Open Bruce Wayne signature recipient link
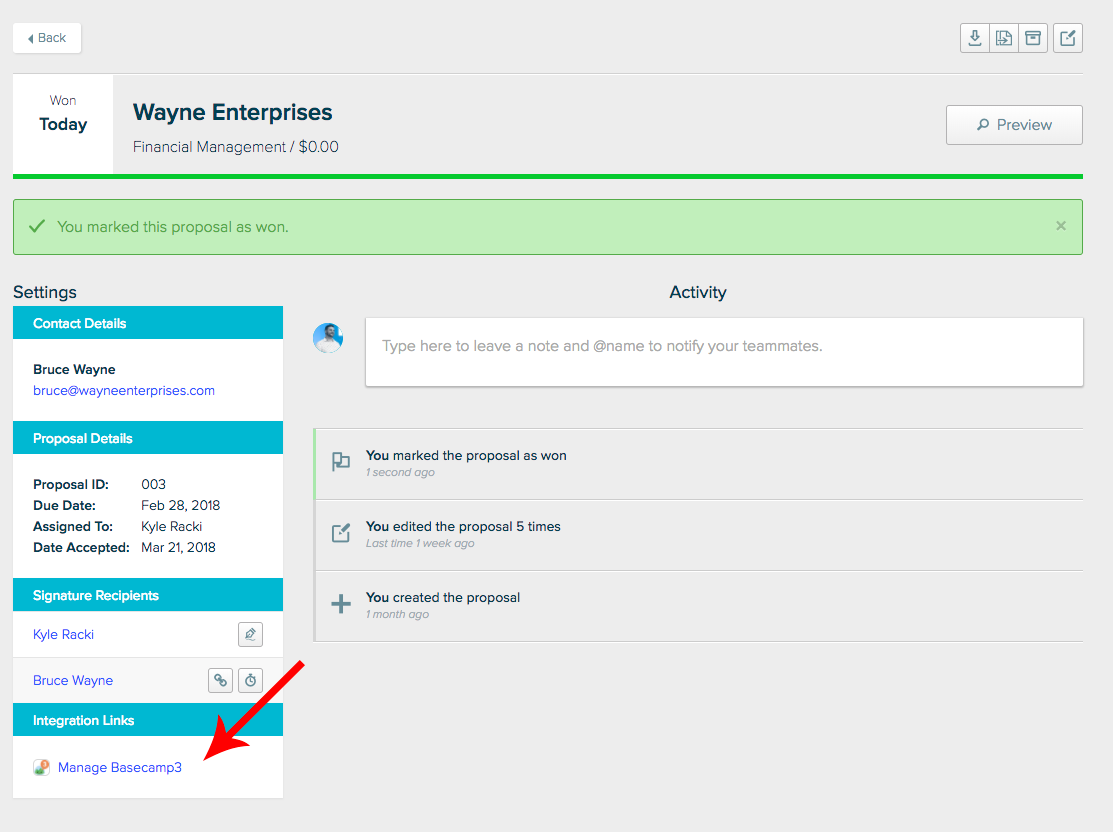1113x832 pixels. 73,681
